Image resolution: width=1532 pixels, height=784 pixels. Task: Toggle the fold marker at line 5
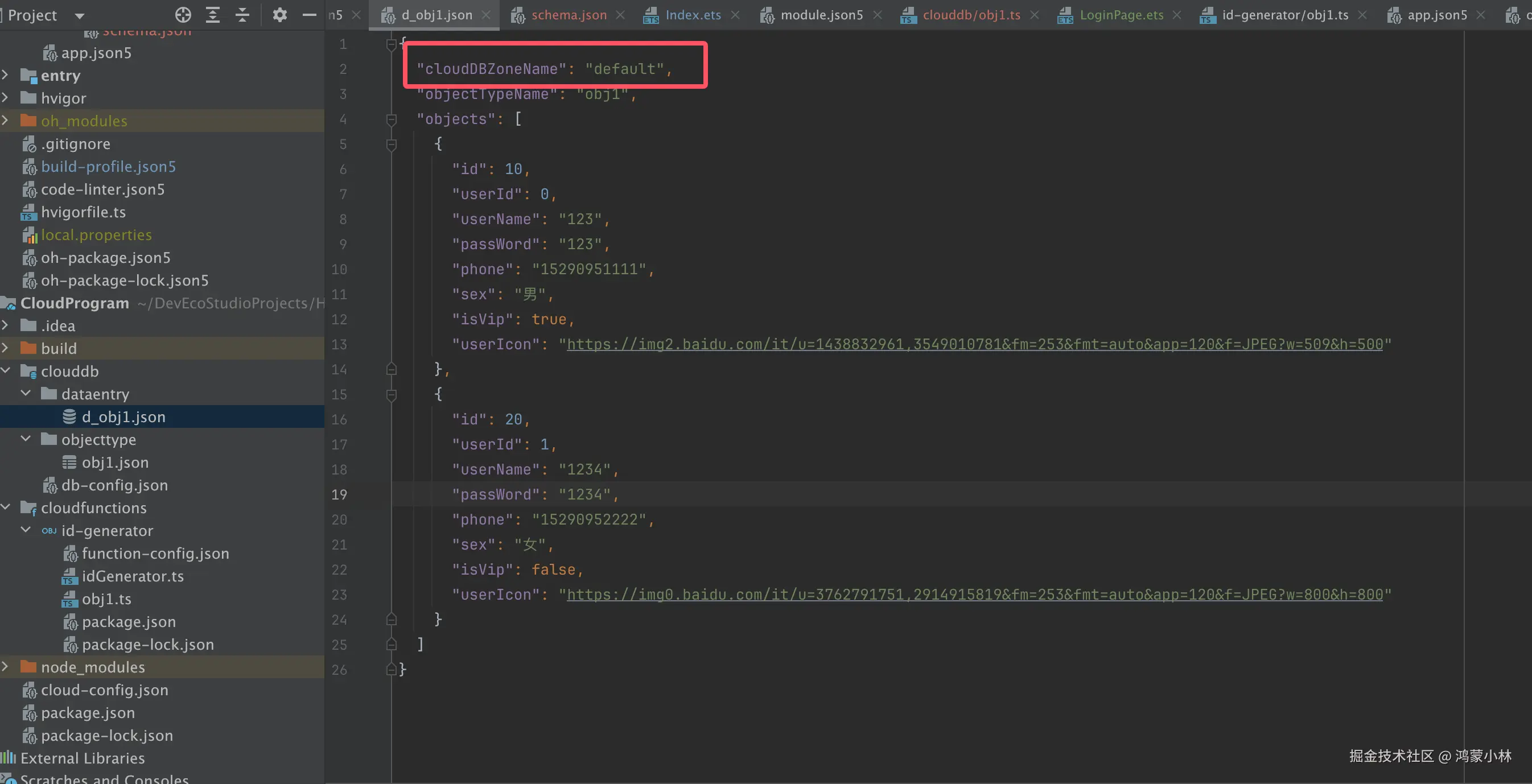pos(392,145)
